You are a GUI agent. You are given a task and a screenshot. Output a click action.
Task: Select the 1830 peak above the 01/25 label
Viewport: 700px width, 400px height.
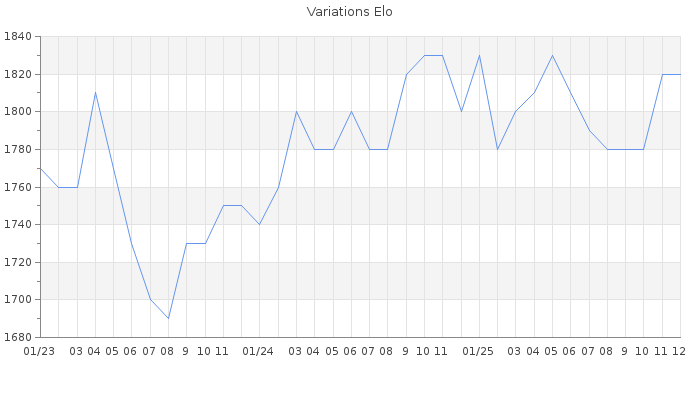point(479,55)
